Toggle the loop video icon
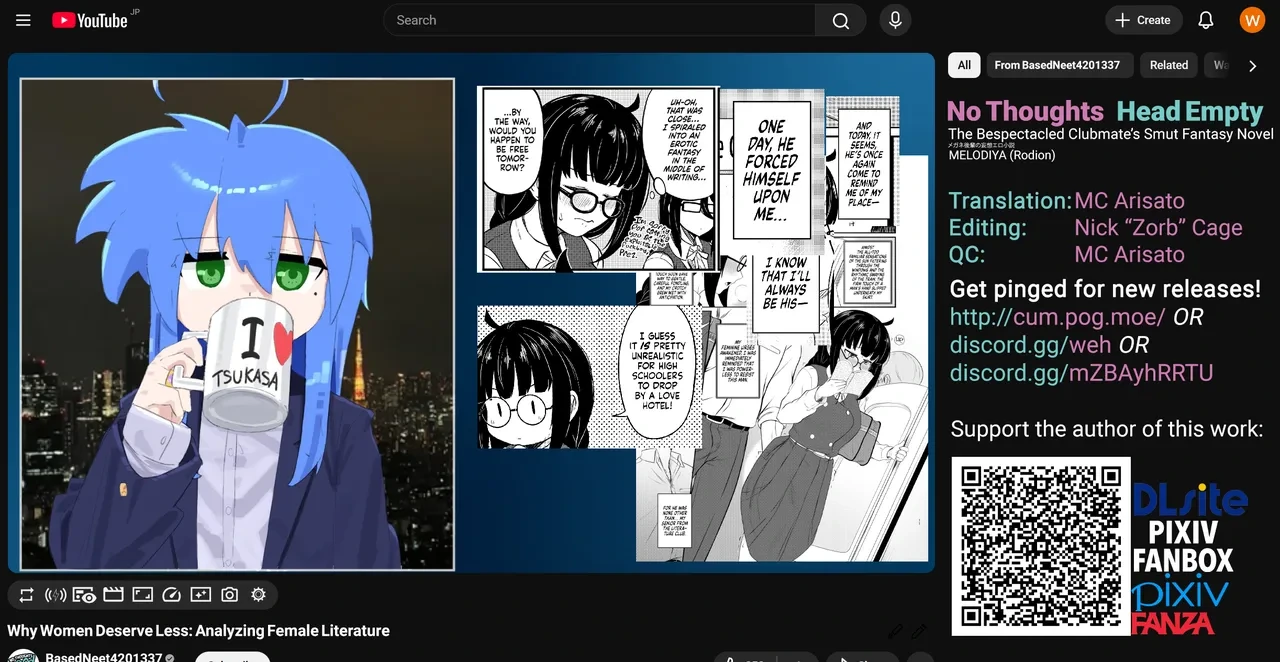This screenshot has height=662, width=1280. (x=26, y=595)
